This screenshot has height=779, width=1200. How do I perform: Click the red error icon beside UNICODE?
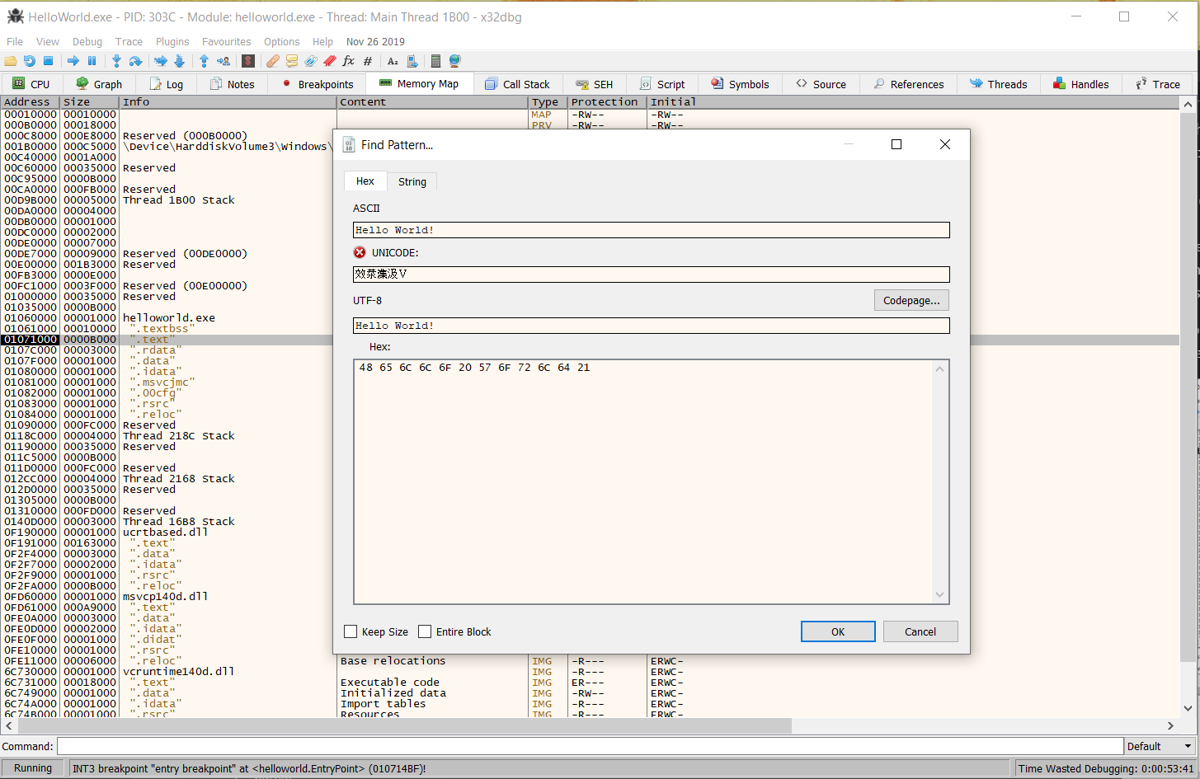[x=360, y=252]
